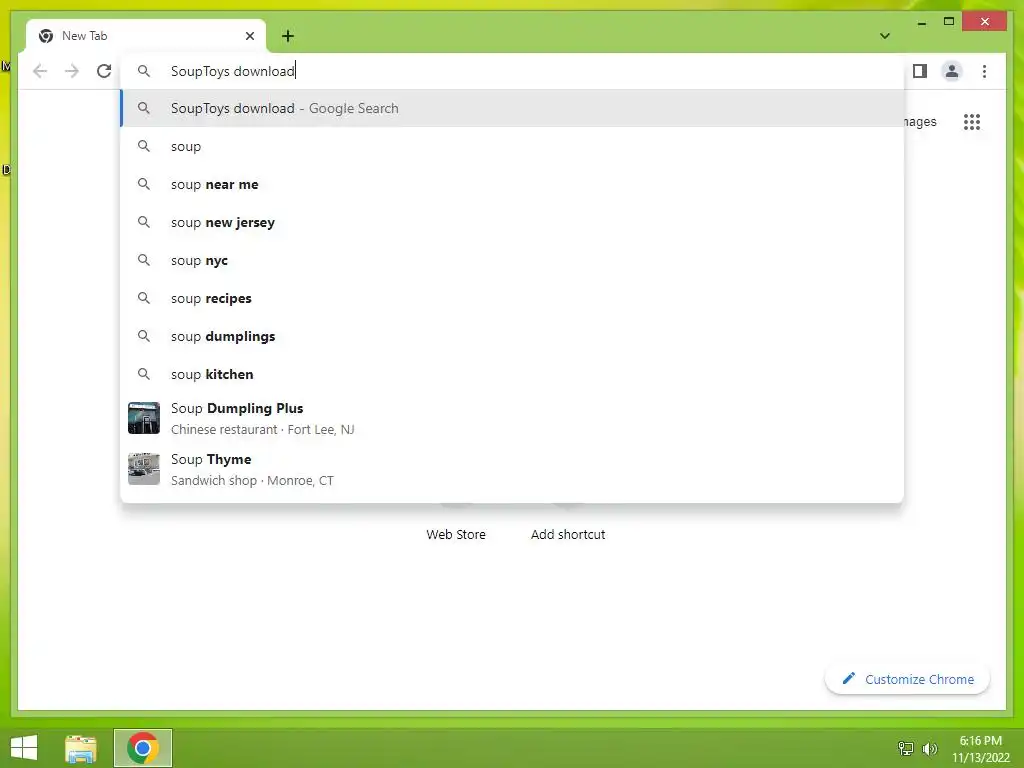The width and height of the screenshot is (1024, 768).
Task: Reload the page with the refresh icon
Action: pyautogui.click(x=104, y=71)
